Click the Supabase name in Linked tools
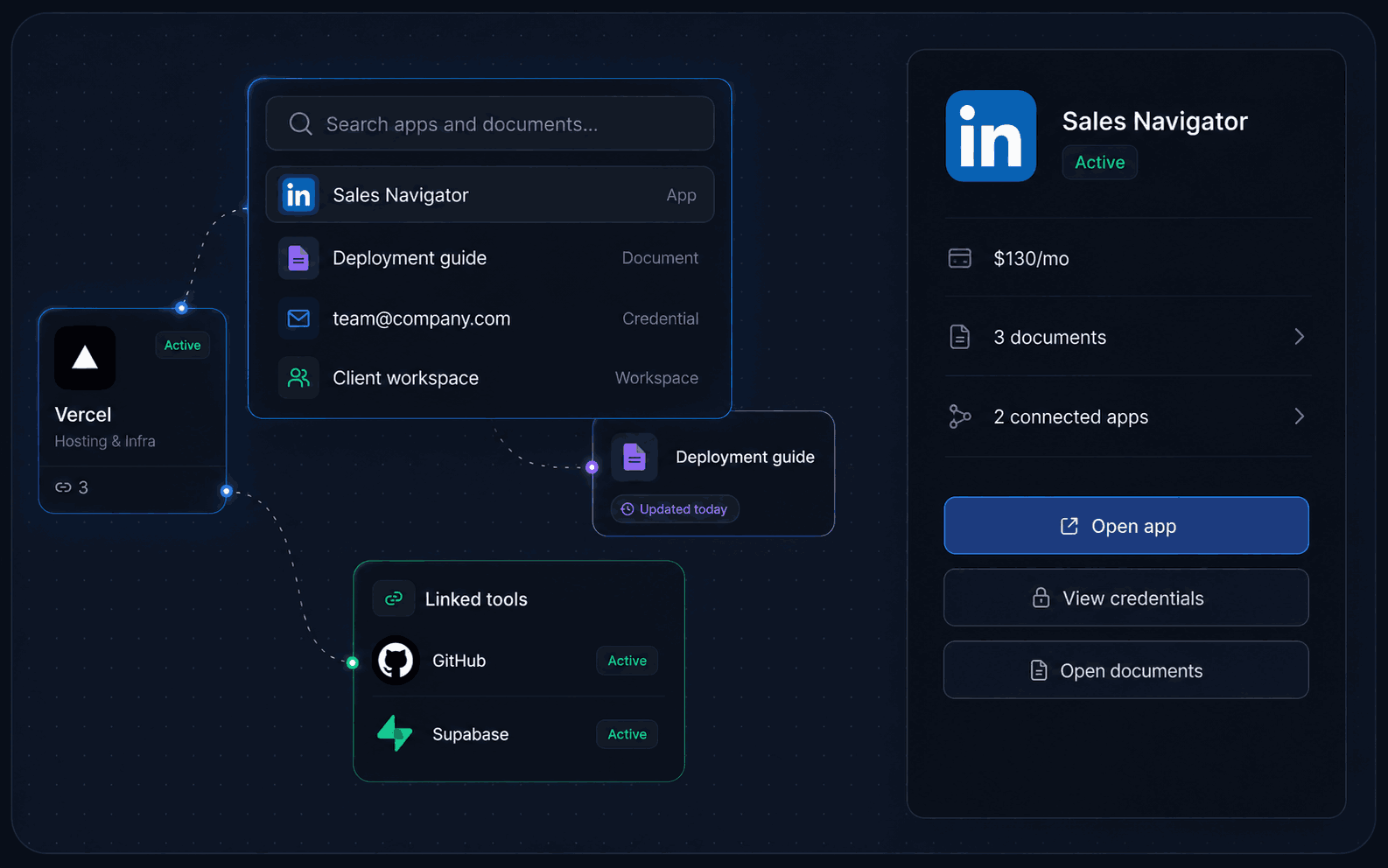 point(470,734)
